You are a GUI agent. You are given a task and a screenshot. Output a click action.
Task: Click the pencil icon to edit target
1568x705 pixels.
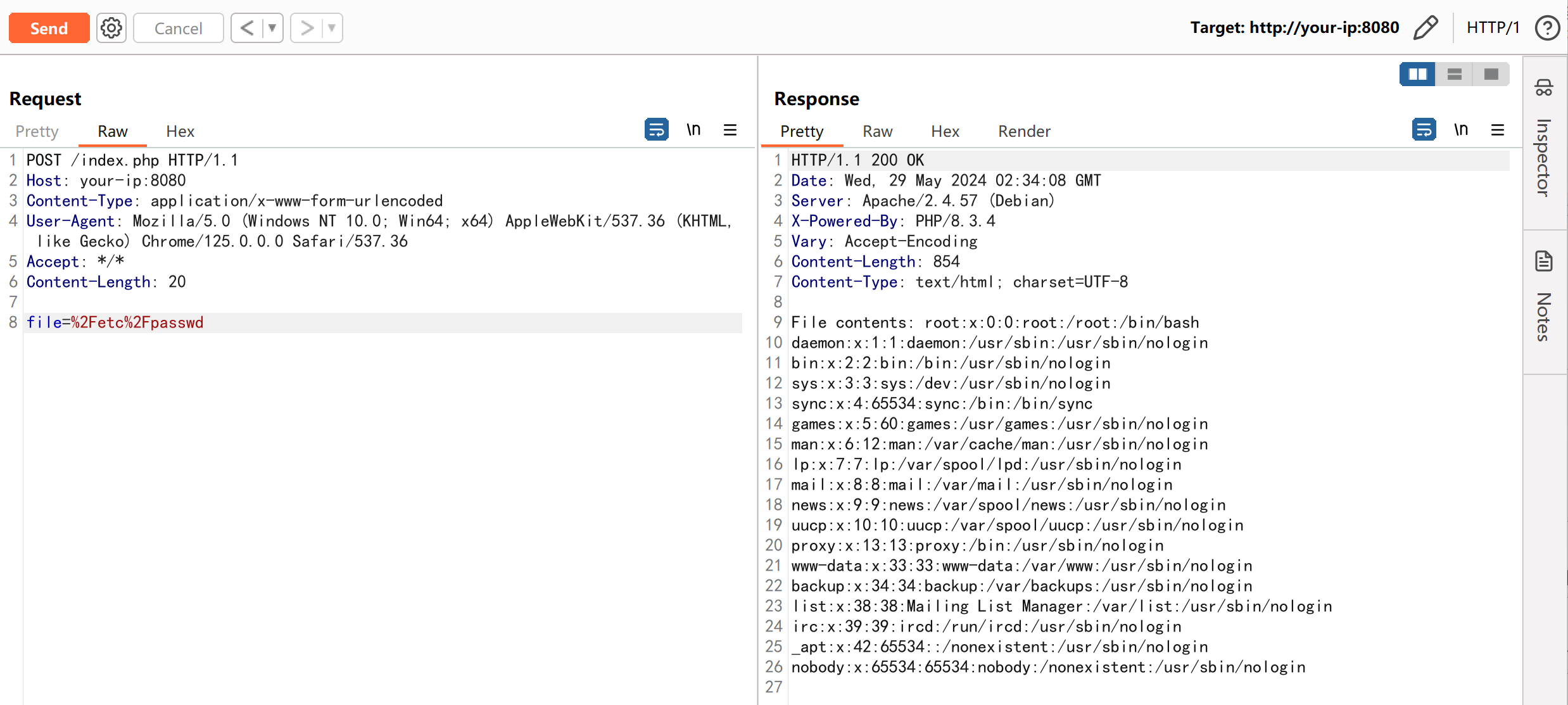[x=1426, y=28]
